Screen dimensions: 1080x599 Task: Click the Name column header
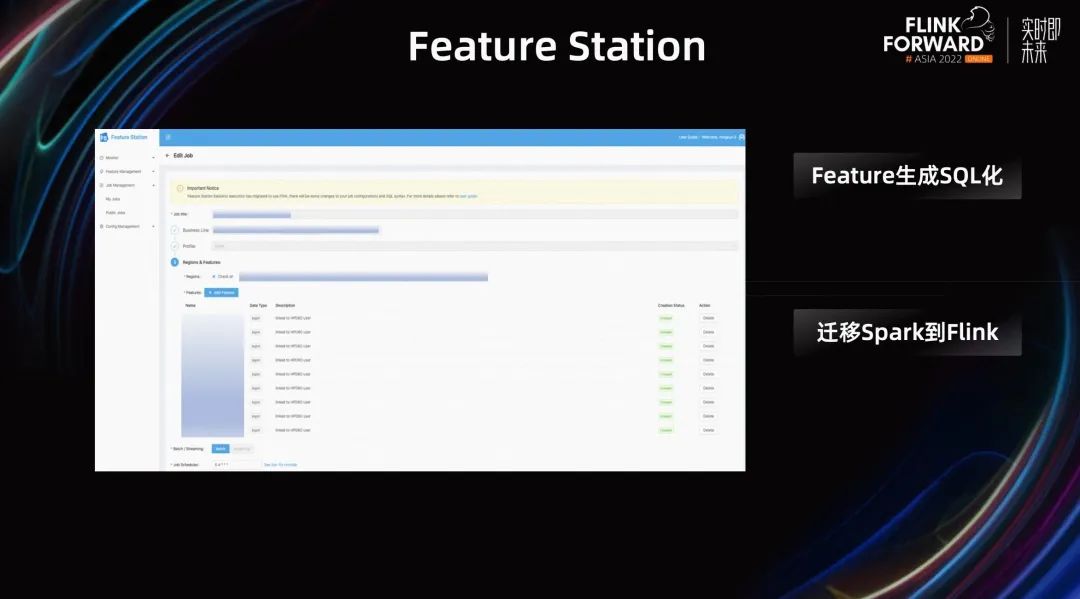tap(191, 306)
